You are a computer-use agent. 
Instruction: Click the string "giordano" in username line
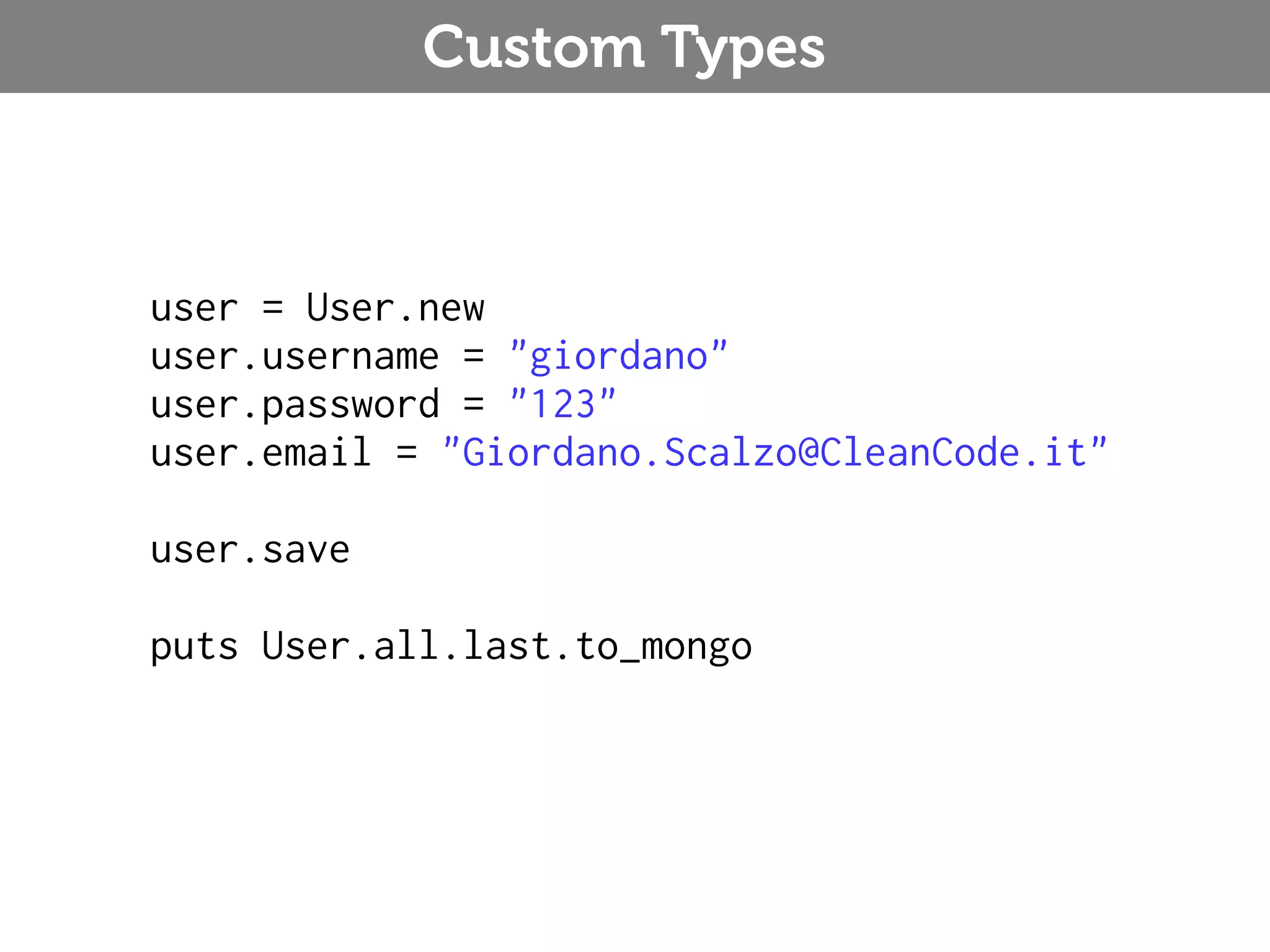(x=618, y=357)
